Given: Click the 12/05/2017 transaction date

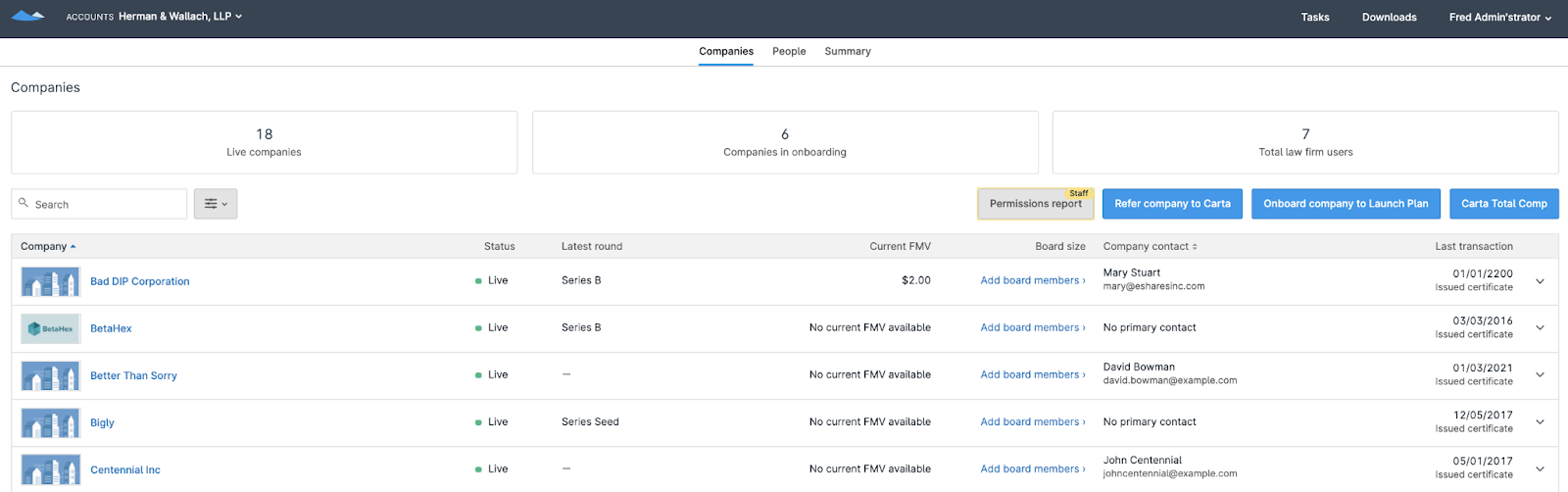Looking at the screenshot, I should click(1483, 415).
